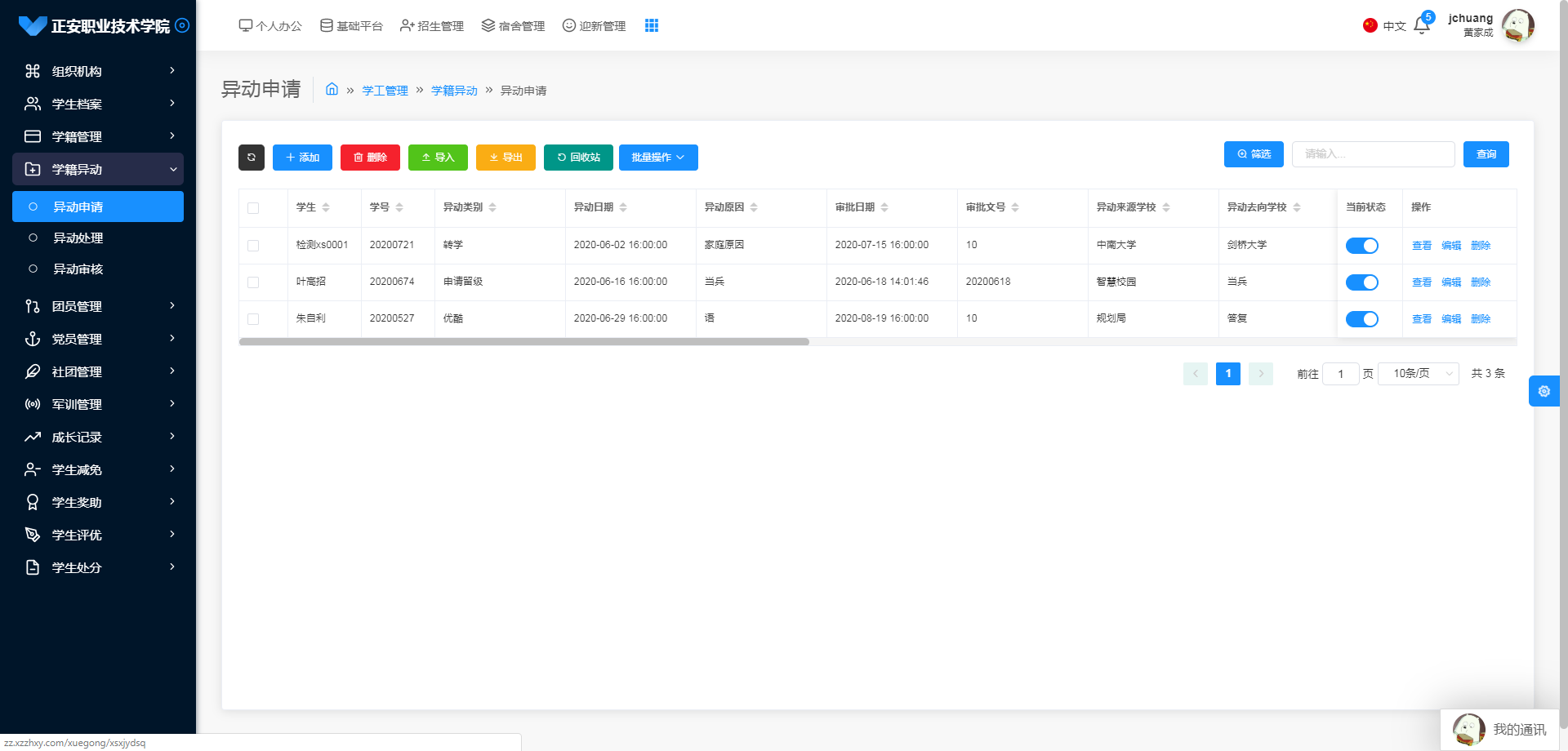Open notifications bell icon
Image resolution: width=1568 pixels, height=751 pixels.
coord(1422,25)
